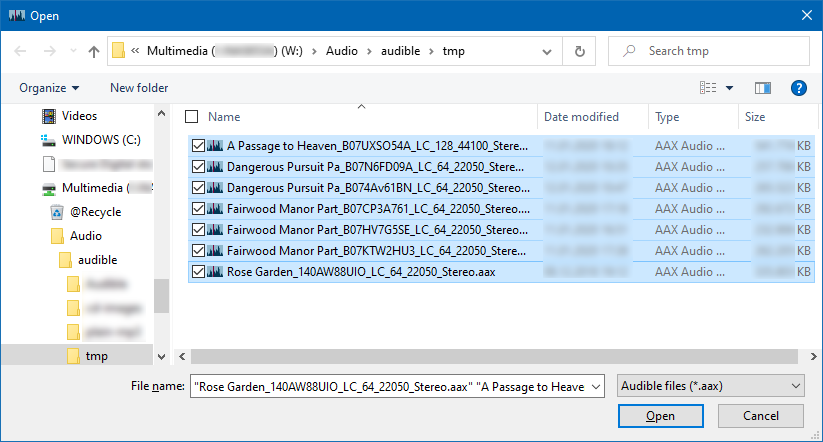This screenshot has width=823, height=442.
Task: Click the Audio folder icon in sidebar
Action: coord(58,236)
